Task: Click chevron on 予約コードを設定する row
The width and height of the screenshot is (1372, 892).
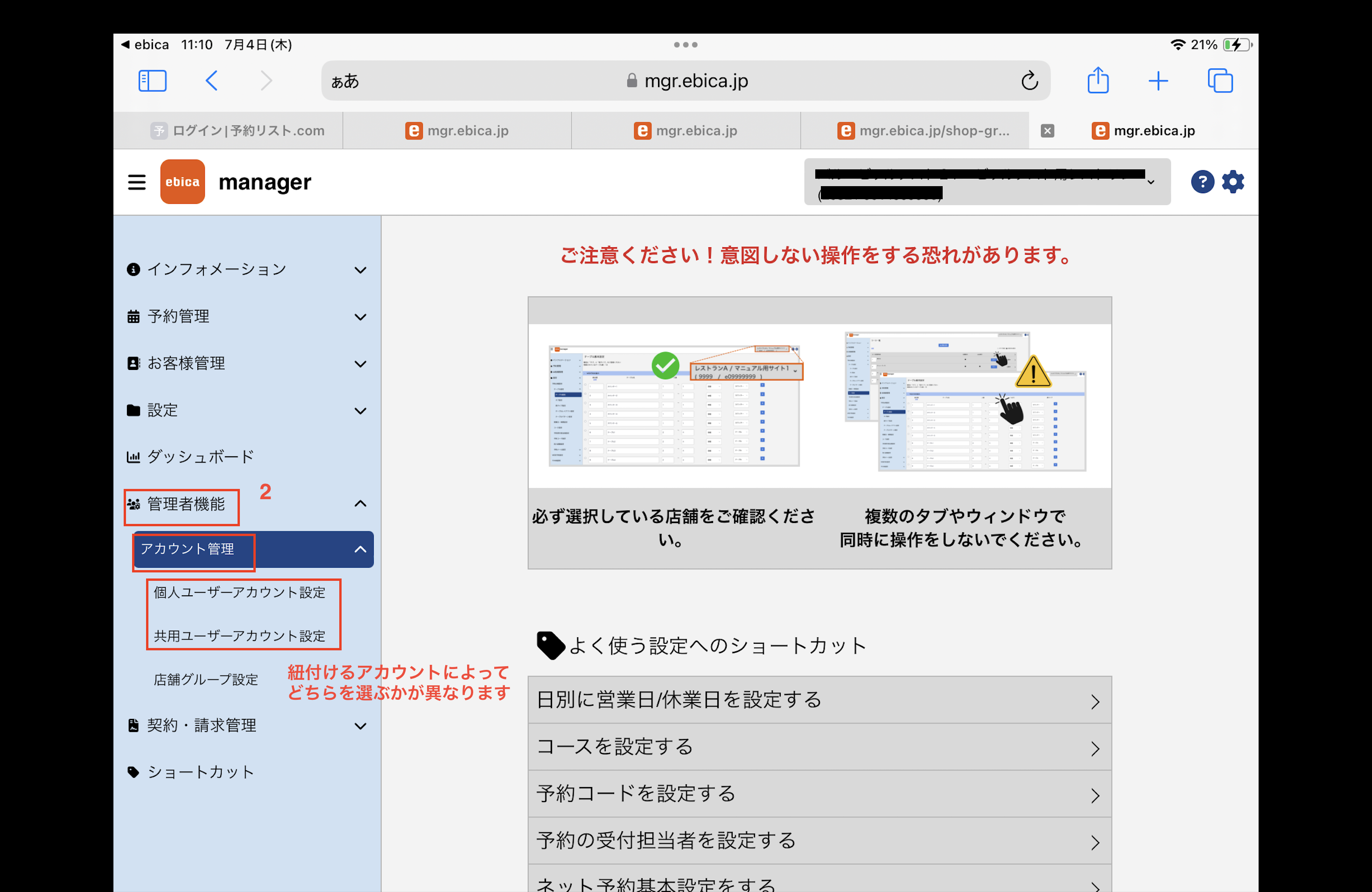Action: (x=1095, y=796)
